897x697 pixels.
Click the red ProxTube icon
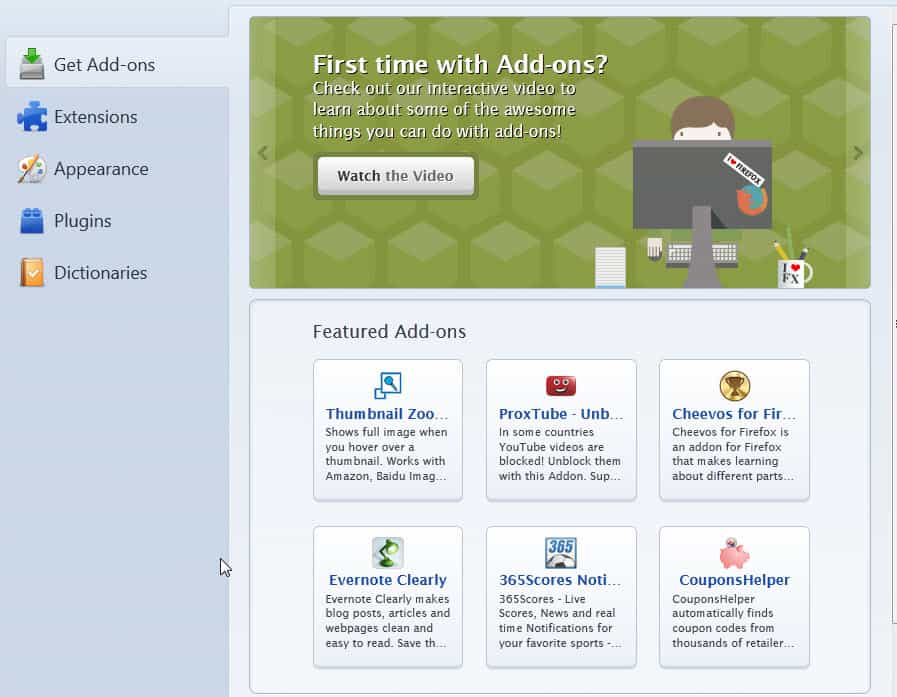coord(561,385)
